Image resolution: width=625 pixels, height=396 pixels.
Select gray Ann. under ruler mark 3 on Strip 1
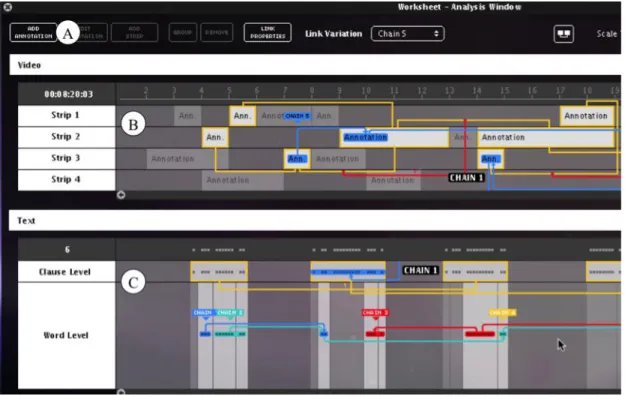[187, 116]
